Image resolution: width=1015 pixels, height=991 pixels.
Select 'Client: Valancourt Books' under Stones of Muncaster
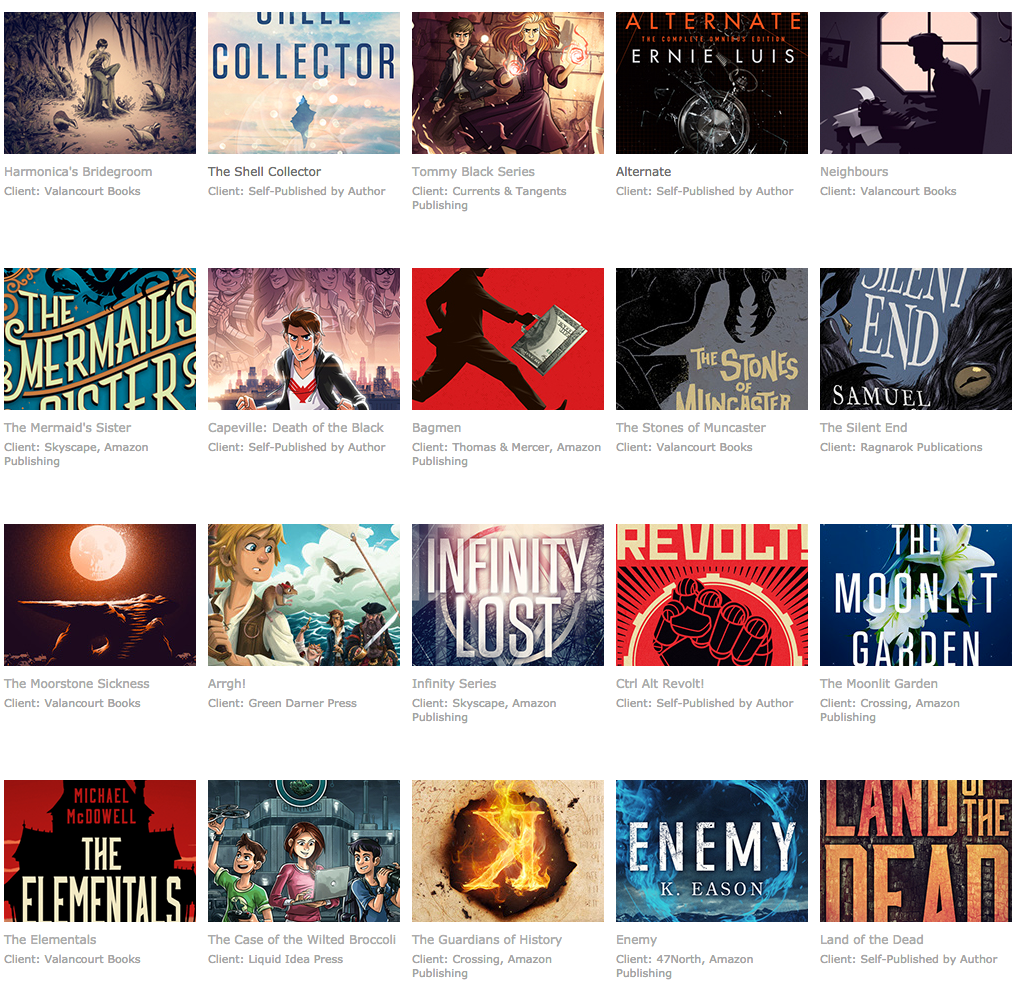tap(684, 447)
